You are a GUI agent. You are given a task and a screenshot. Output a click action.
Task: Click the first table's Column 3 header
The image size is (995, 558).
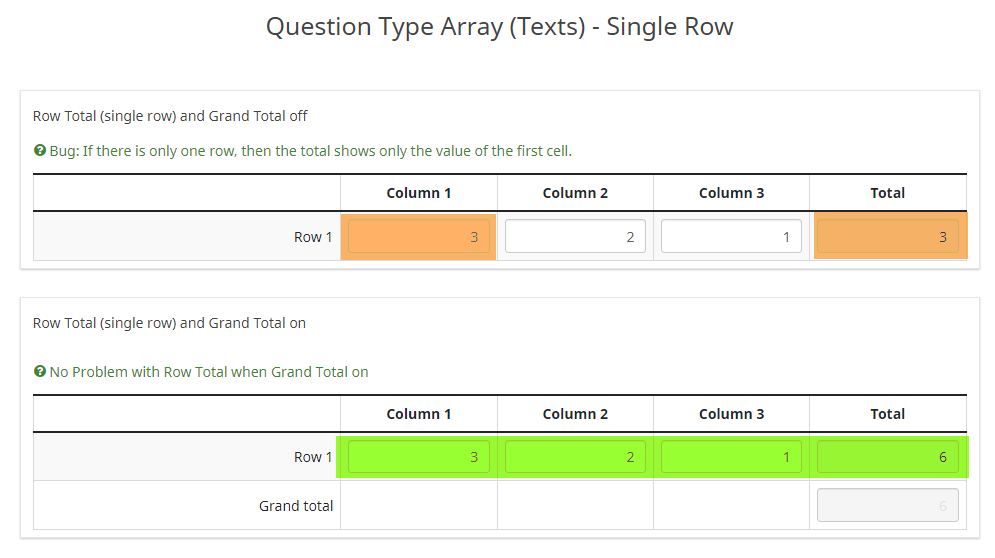[731, 193]
